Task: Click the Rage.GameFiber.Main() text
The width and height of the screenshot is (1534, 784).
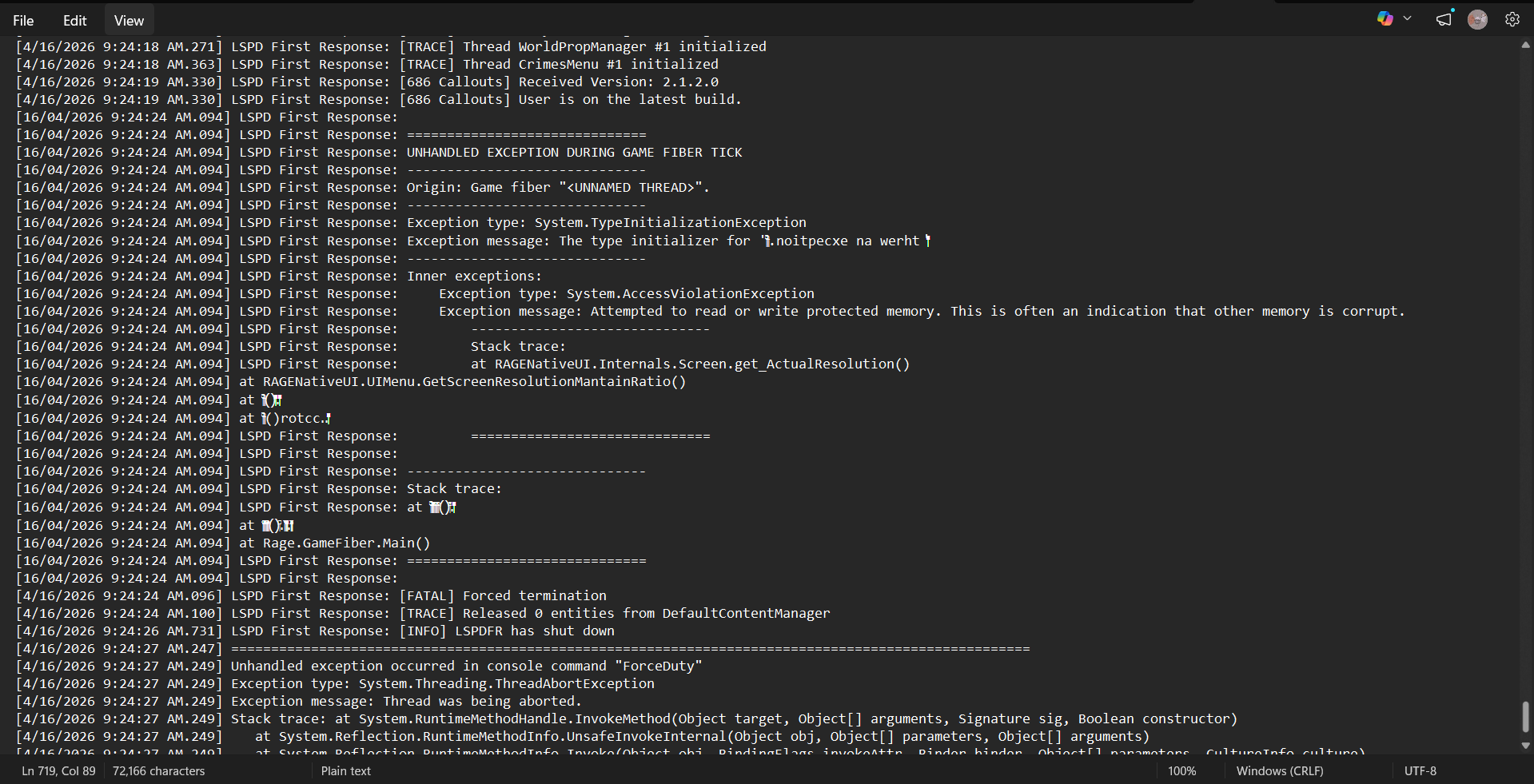Action: (346, 543)
